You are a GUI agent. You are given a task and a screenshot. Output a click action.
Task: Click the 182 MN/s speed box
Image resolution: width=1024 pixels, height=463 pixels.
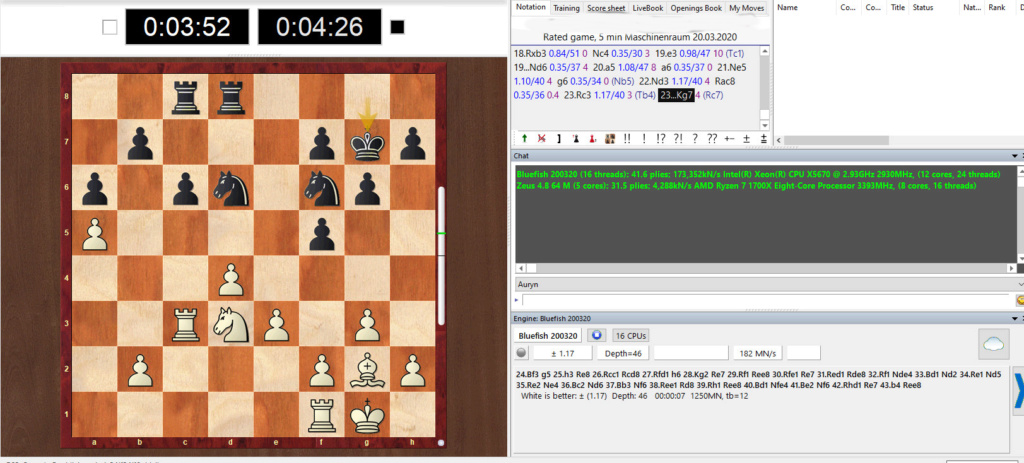pos(758,353)
